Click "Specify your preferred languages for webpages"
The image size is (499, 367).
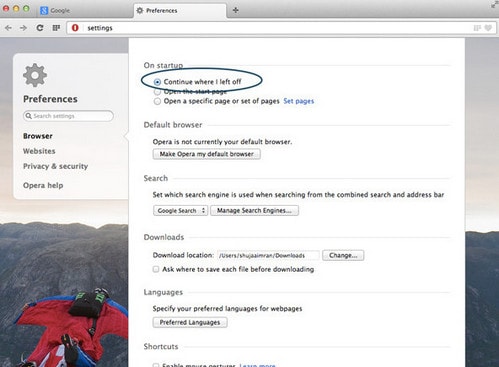[x=227, y=309]
